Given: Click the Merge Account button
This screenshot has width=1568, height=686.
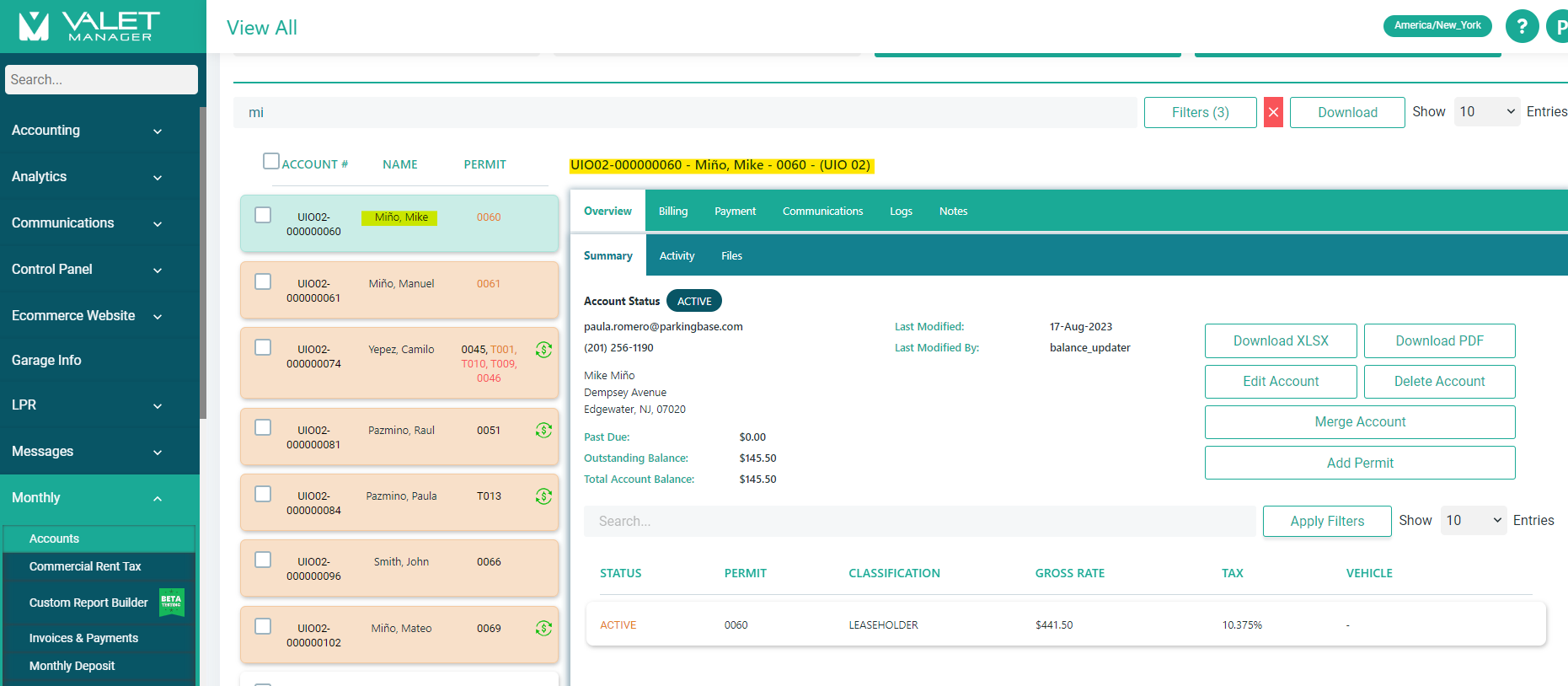Looking at the screenshot, I should (x=1359, y=422).
